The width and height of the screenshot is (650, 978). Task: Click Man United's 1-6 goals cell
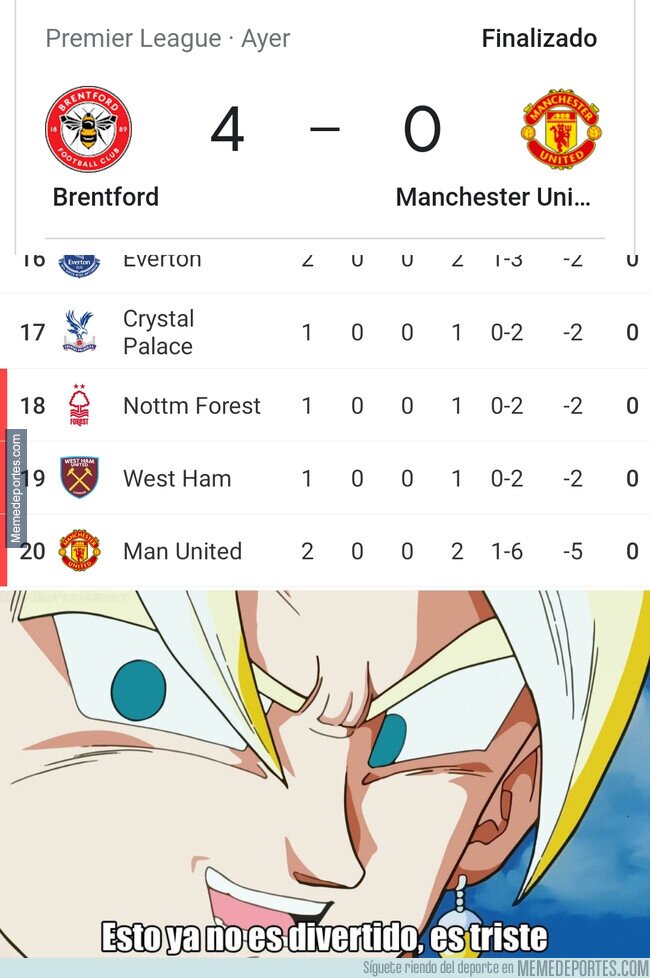coord(507,551)
